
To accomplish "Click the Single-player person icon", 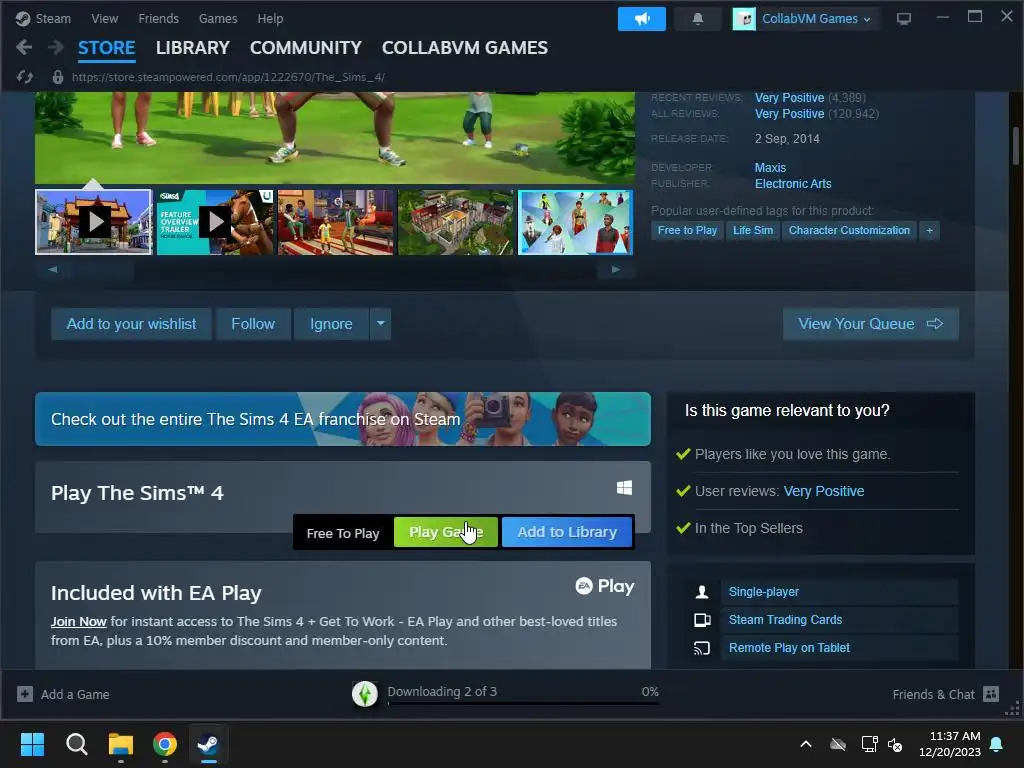I will click(702, 592).
